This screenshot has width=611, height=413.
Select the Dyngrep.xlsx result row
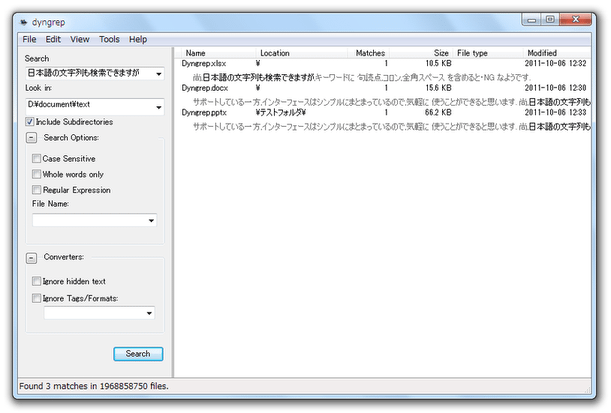(383, 64)
